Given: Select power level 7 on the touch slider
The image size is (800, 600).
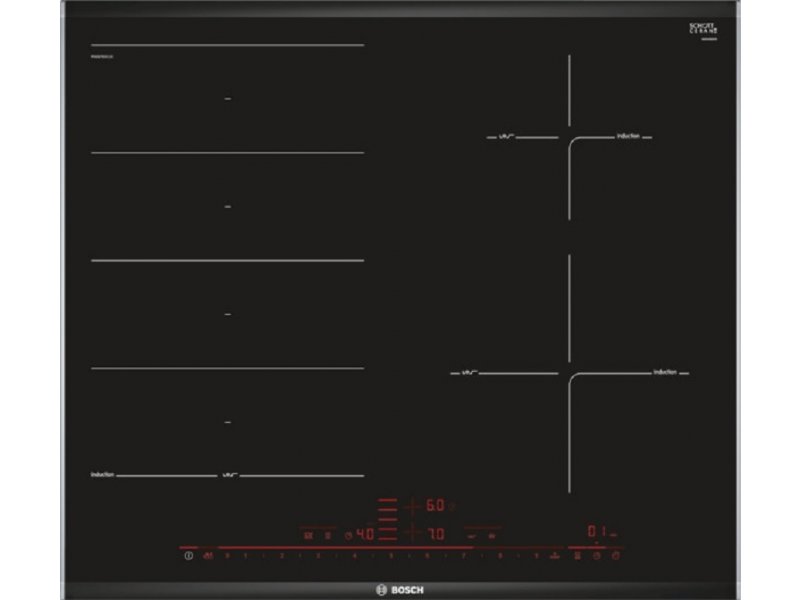Looking at the screenshot, I should [464, 556].
